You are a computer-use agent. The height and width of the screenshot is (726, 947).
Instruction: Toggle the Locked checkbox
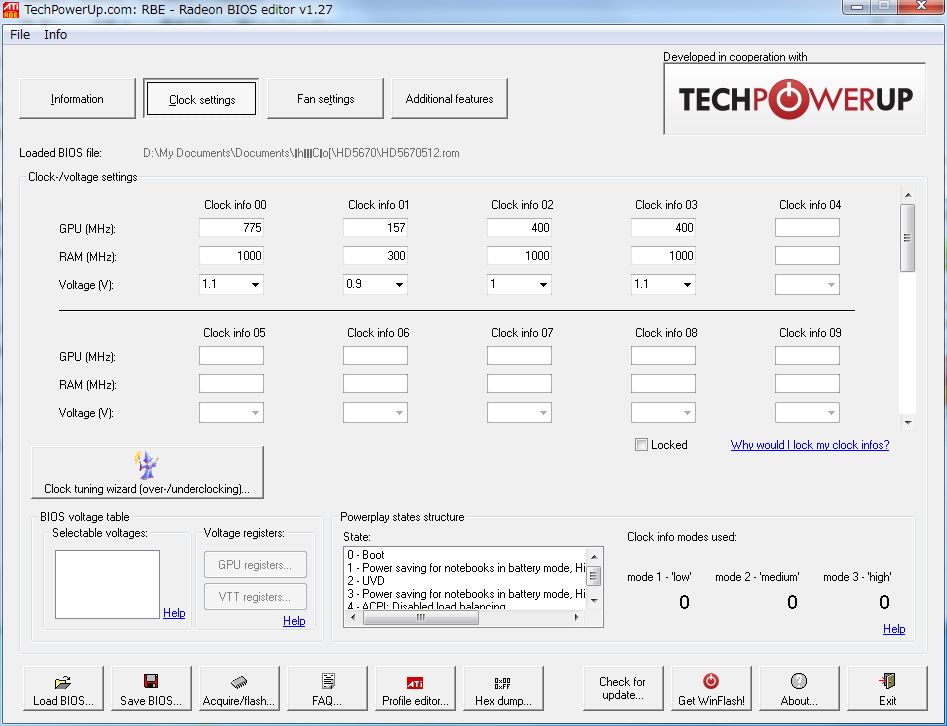point(641,445)
